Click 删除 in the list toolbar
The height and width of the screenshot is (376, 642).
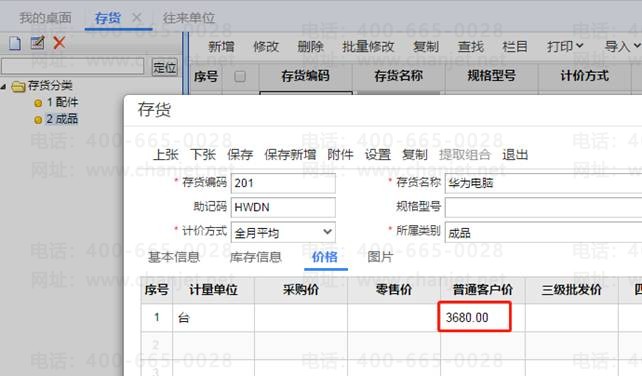(310, 47)
